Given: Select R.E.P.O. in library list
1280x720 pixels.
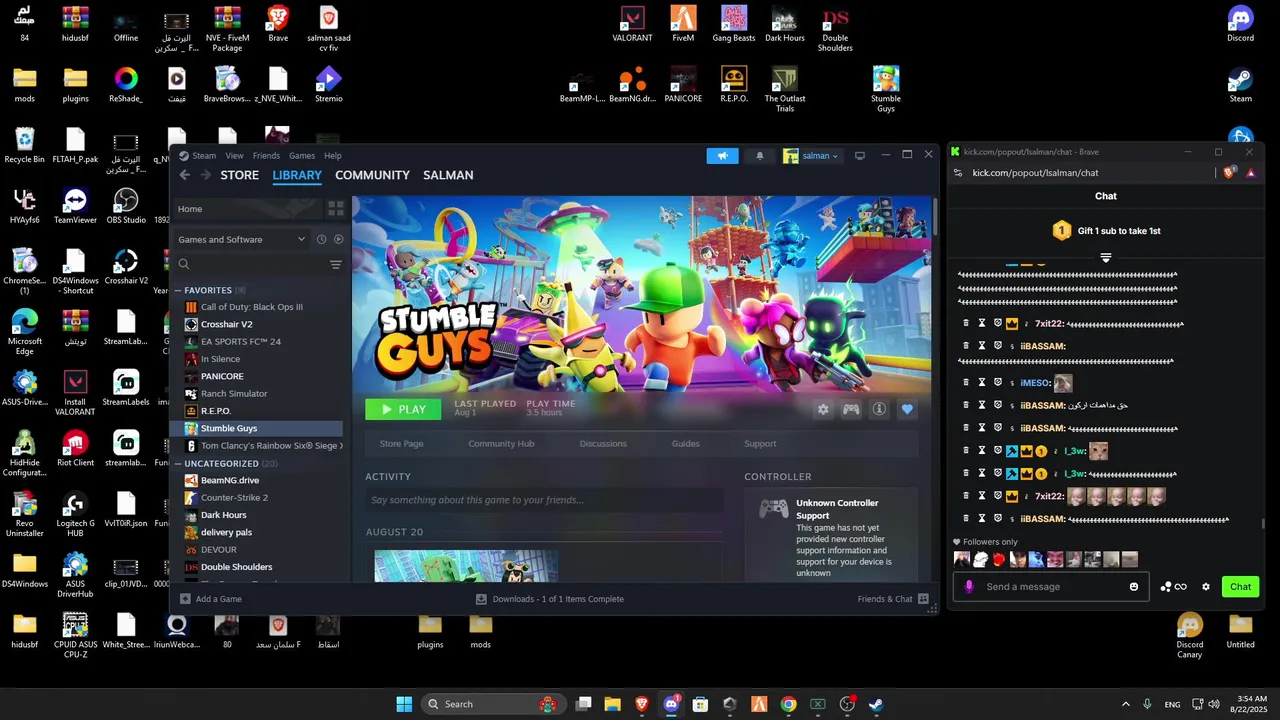Looking at the screenshot, I should tap(216, 411).
